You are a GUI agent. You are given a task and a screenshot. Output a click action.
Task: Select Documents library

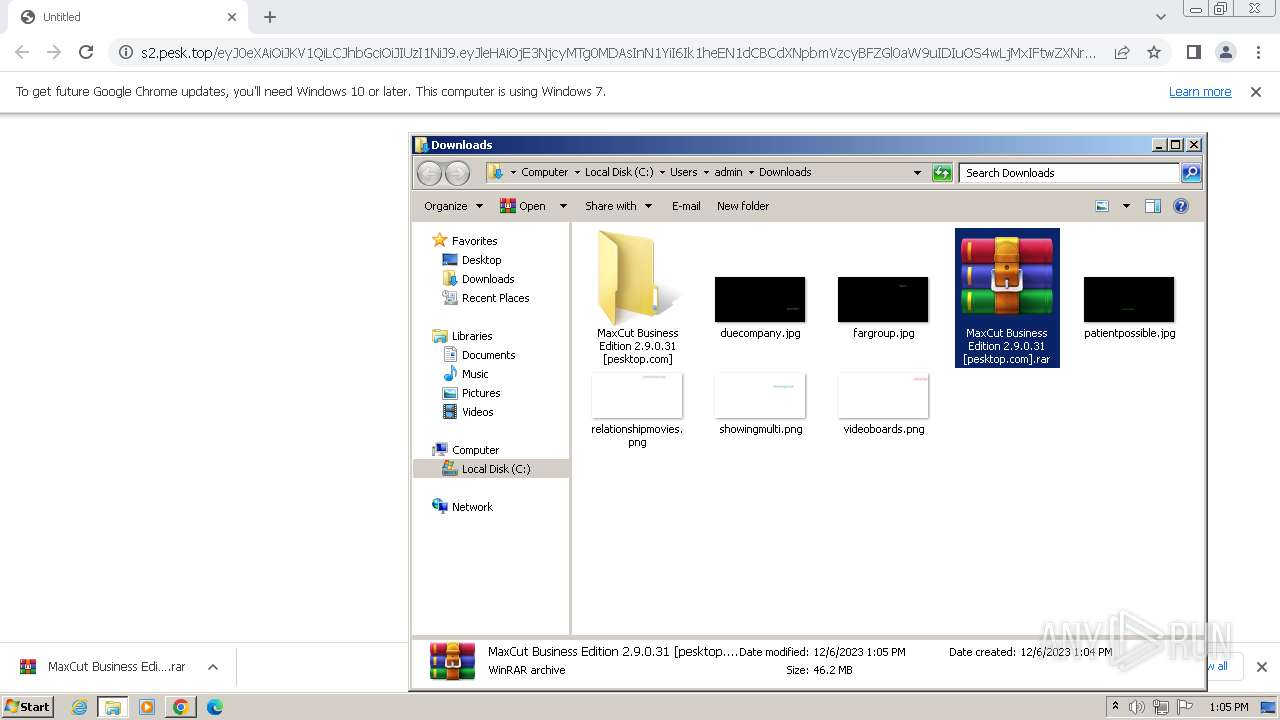pyautogui.click(x=488, y=355)
